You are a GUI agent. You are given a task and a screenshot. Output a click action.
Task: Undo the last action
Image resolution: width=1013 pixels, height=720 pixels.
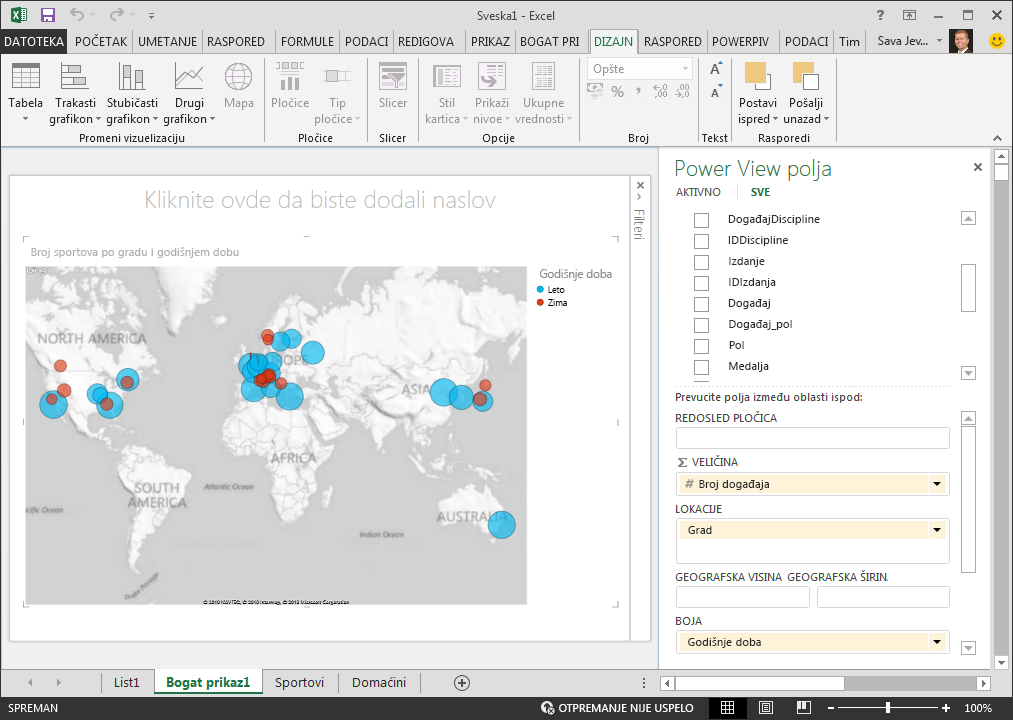click(x=77, y=15)
